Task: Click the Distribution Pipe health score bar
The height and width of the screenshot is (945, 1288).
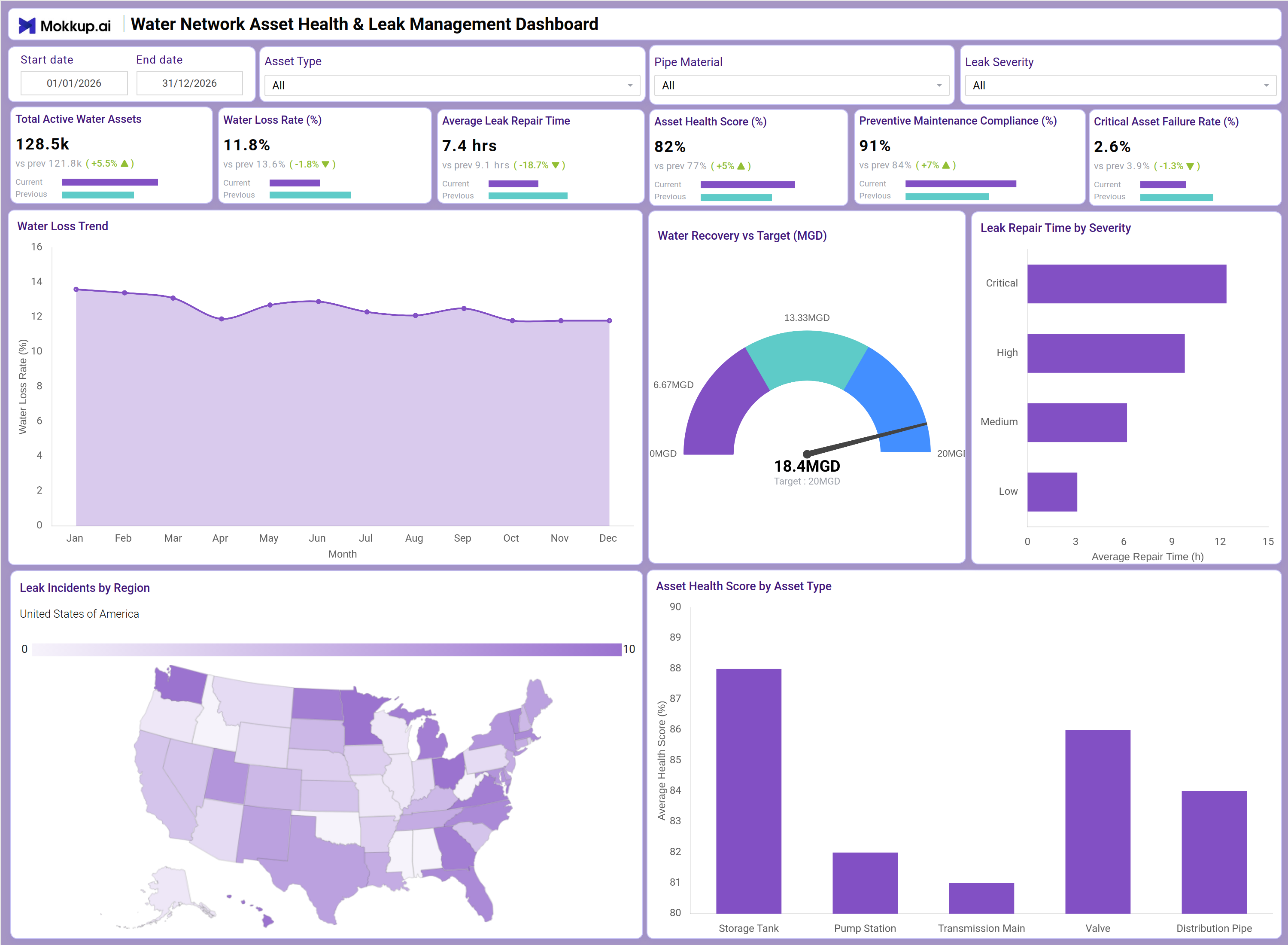Action: point(1214,852)
